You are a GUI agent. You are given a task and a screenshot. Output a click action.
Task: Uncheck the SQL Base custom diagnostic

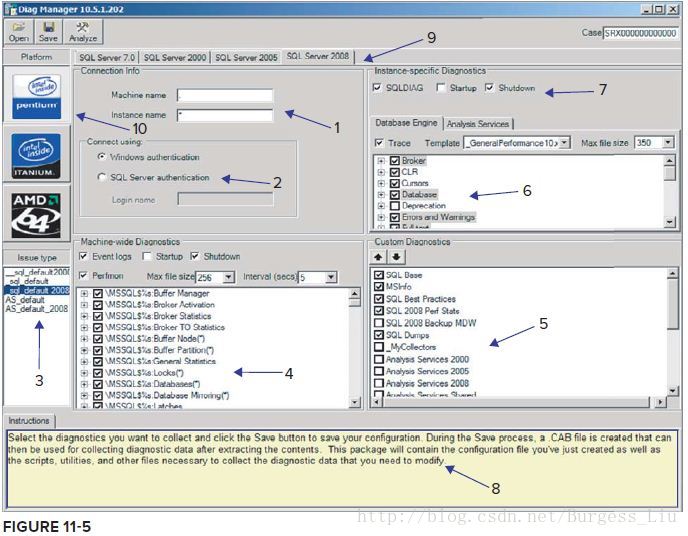(379, 275)
